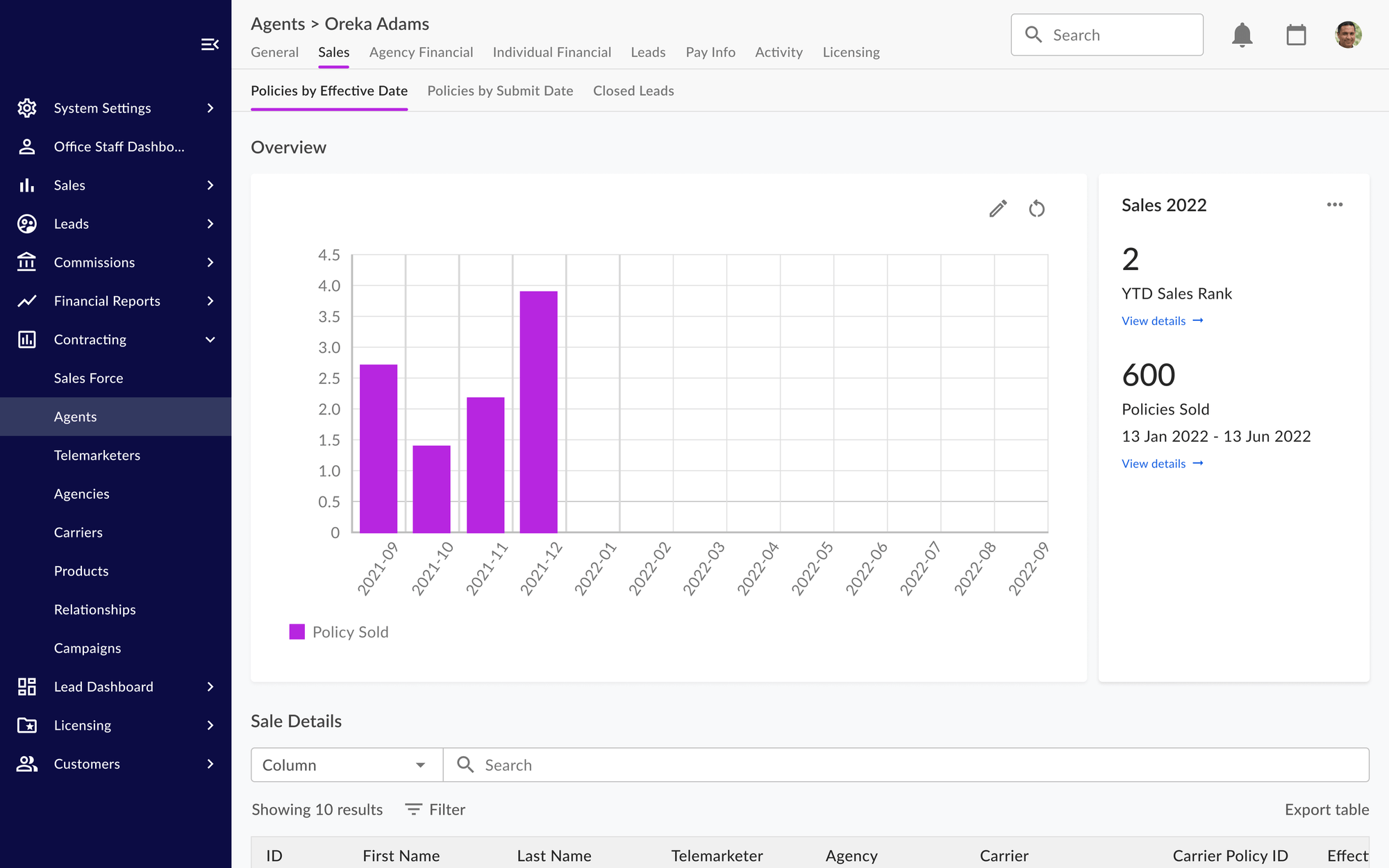Open the Agency Financial tab

[x=421, y=53]
